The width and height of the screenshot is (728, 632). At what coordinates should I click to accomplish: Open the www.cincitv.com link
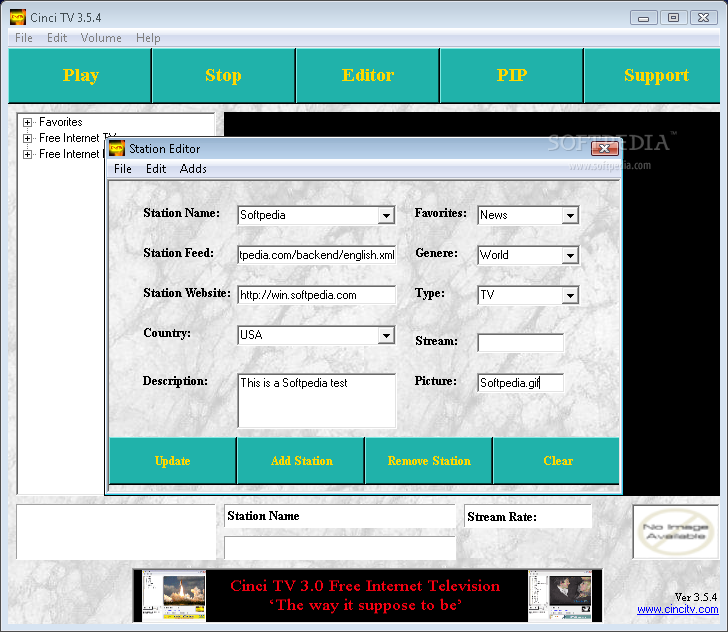pyautogui.click(x=677, y=609)
